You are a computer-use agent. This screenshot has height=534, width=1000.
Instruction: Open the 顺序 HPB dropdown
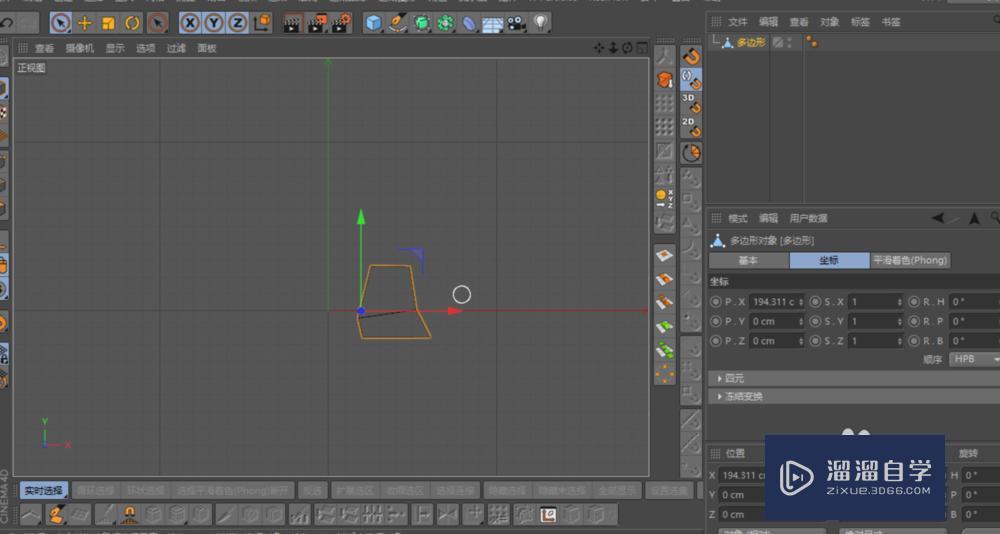coord(974,359)
